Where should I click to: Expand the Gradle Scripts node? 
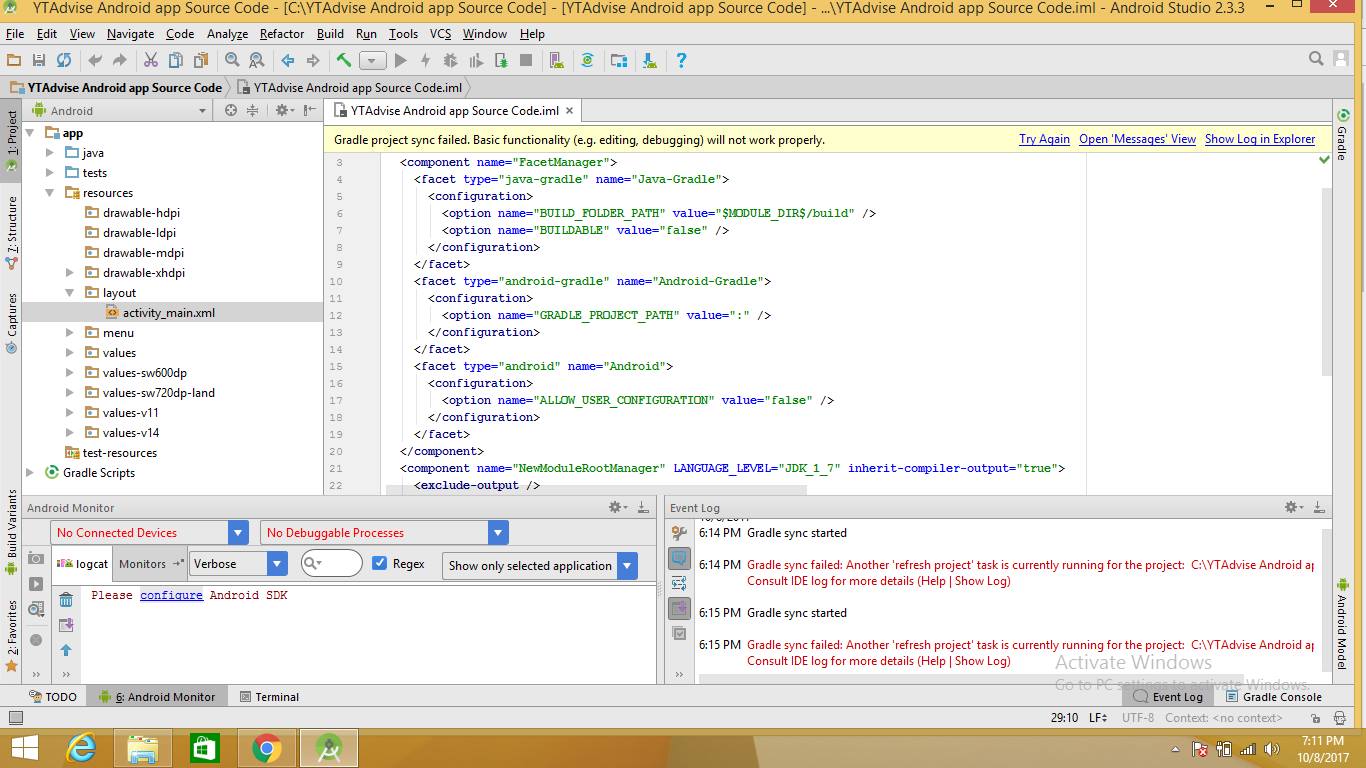30,473
